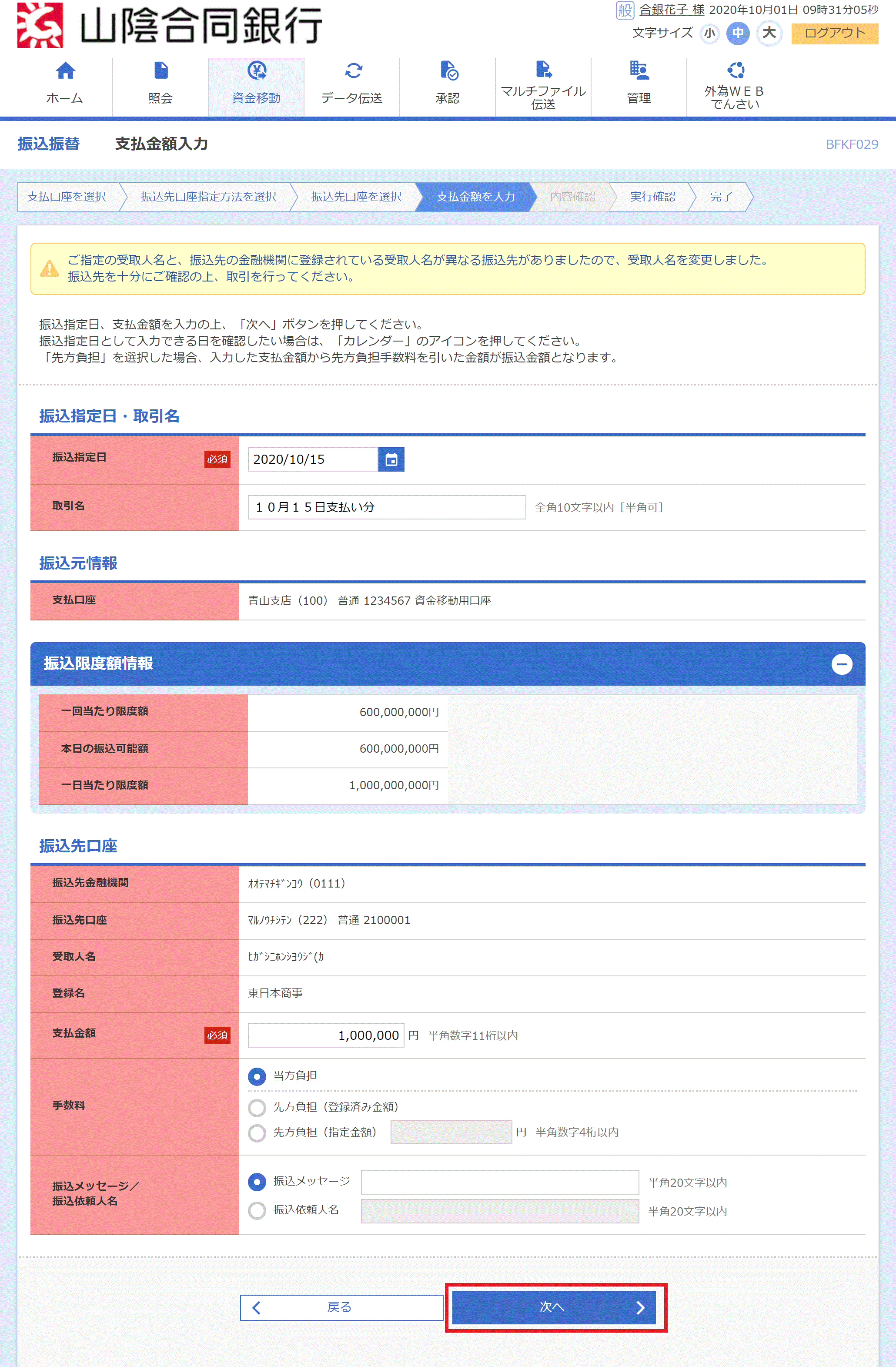Viewport: 896px width, 1367px height.
Task: Focus the 振込依頼人名 text field
Action: pyautogui.click(x=500, y=1211)
